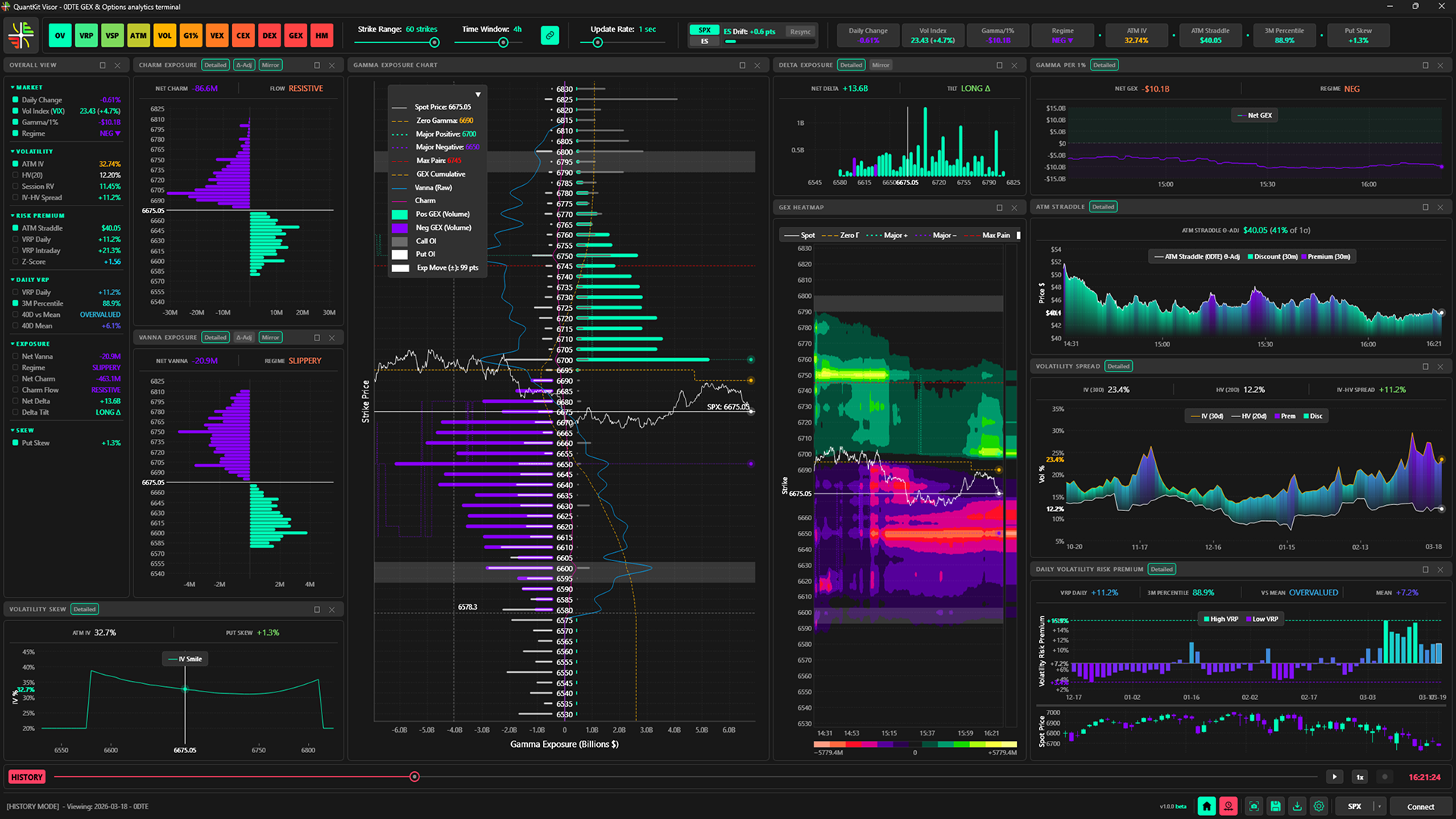Open the SPX symbol dropdown arrow

coord(1379,806)
